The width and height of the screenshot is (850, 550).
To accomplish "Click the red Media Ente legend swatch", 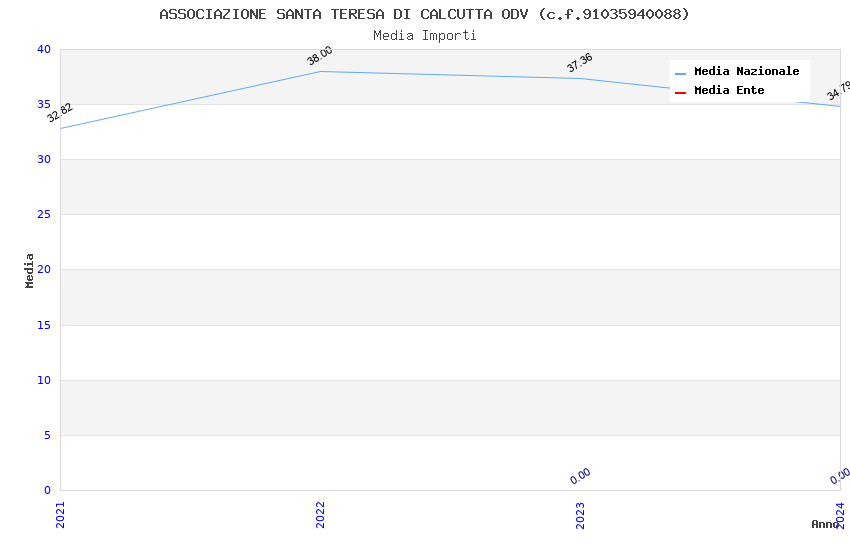I will 680,92.
